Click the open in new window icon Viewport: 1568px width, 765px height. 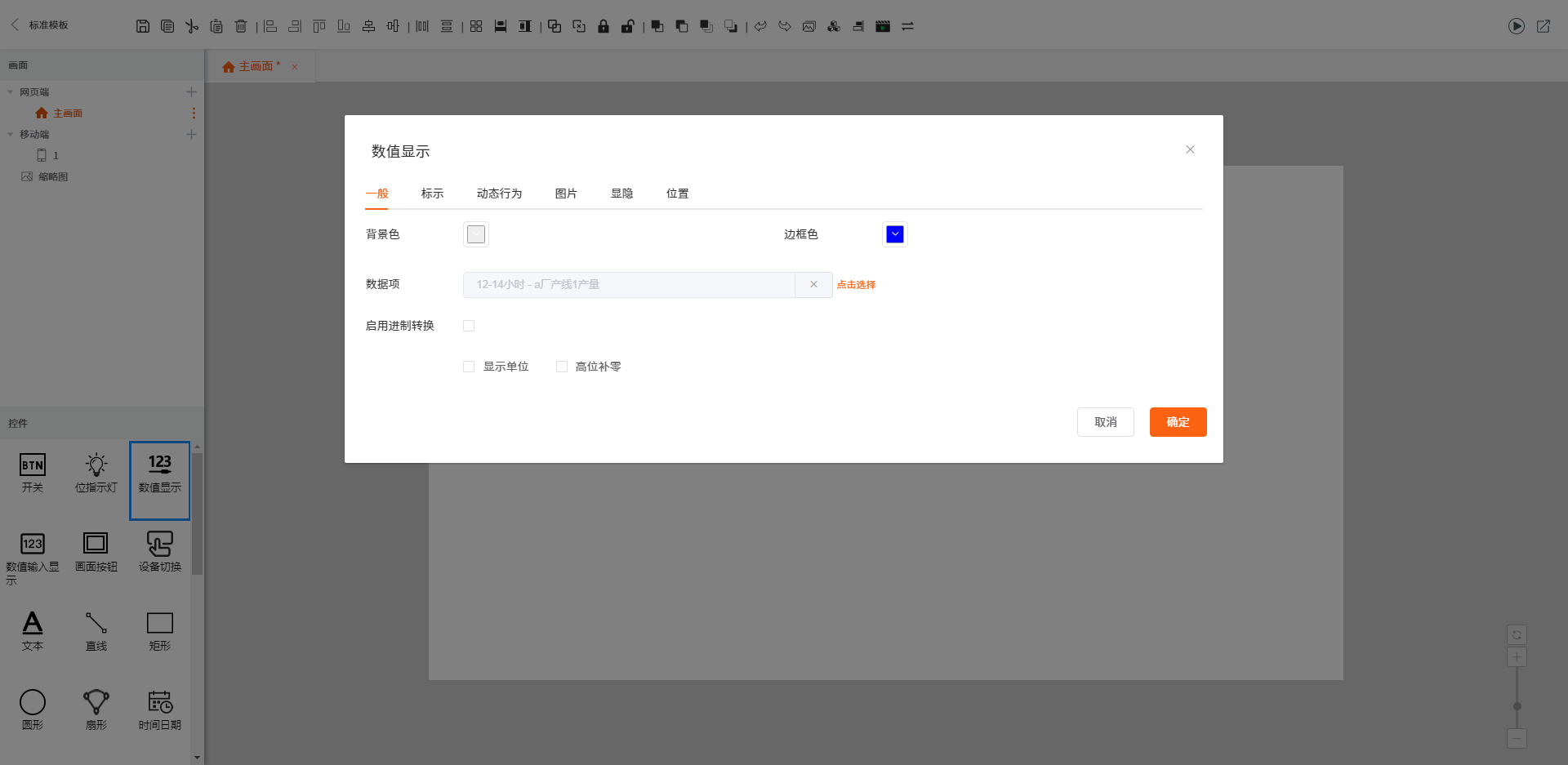(x=1543, y=26)
